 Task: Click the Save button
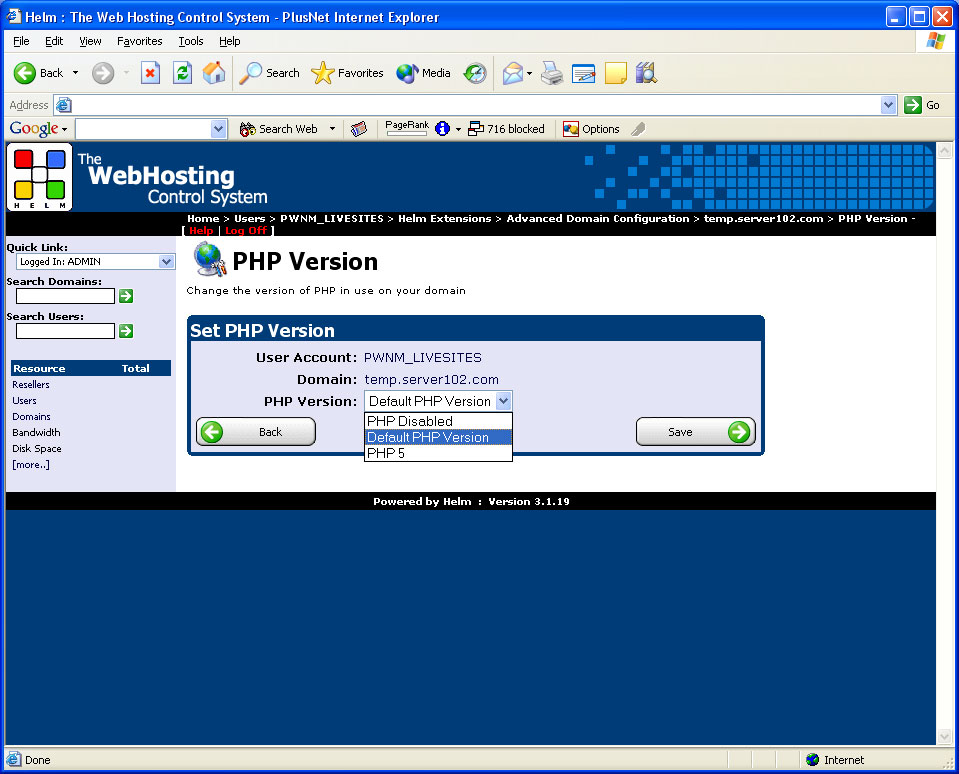(x=695, y=432)
